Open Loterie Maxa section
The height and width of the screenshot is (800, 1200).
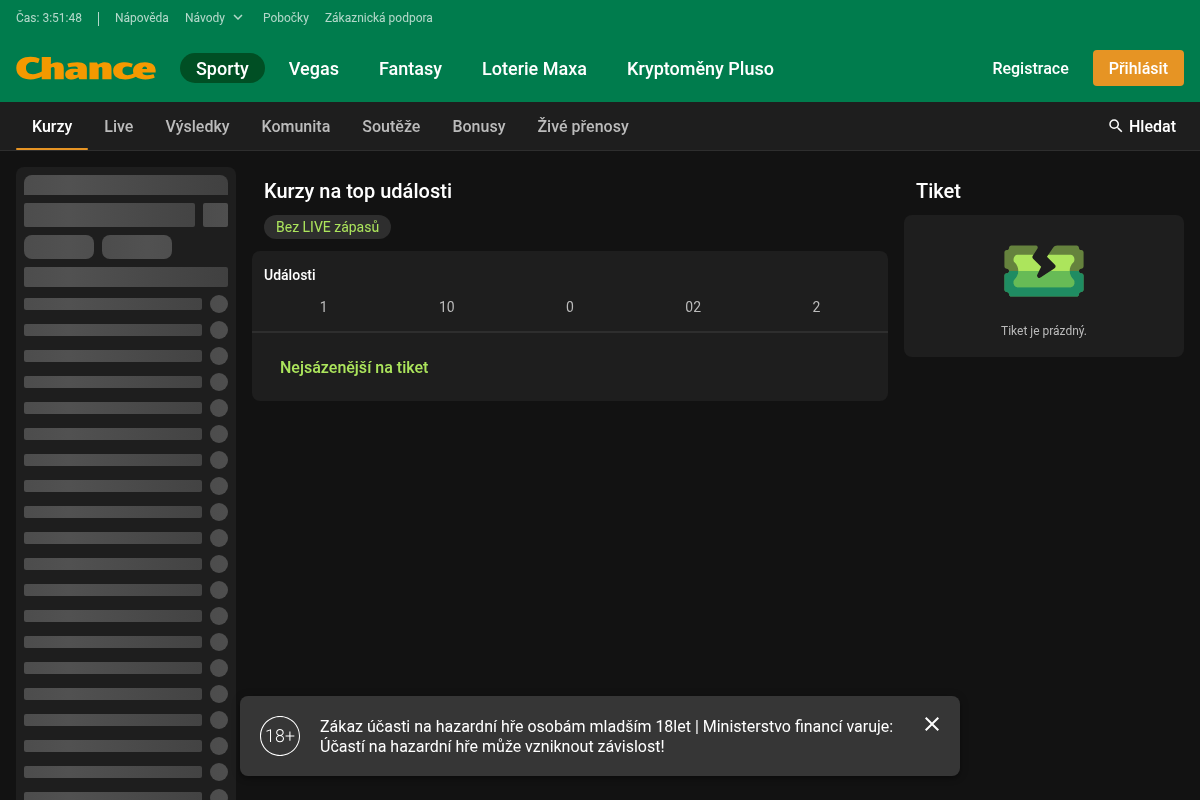pos(534,69)
